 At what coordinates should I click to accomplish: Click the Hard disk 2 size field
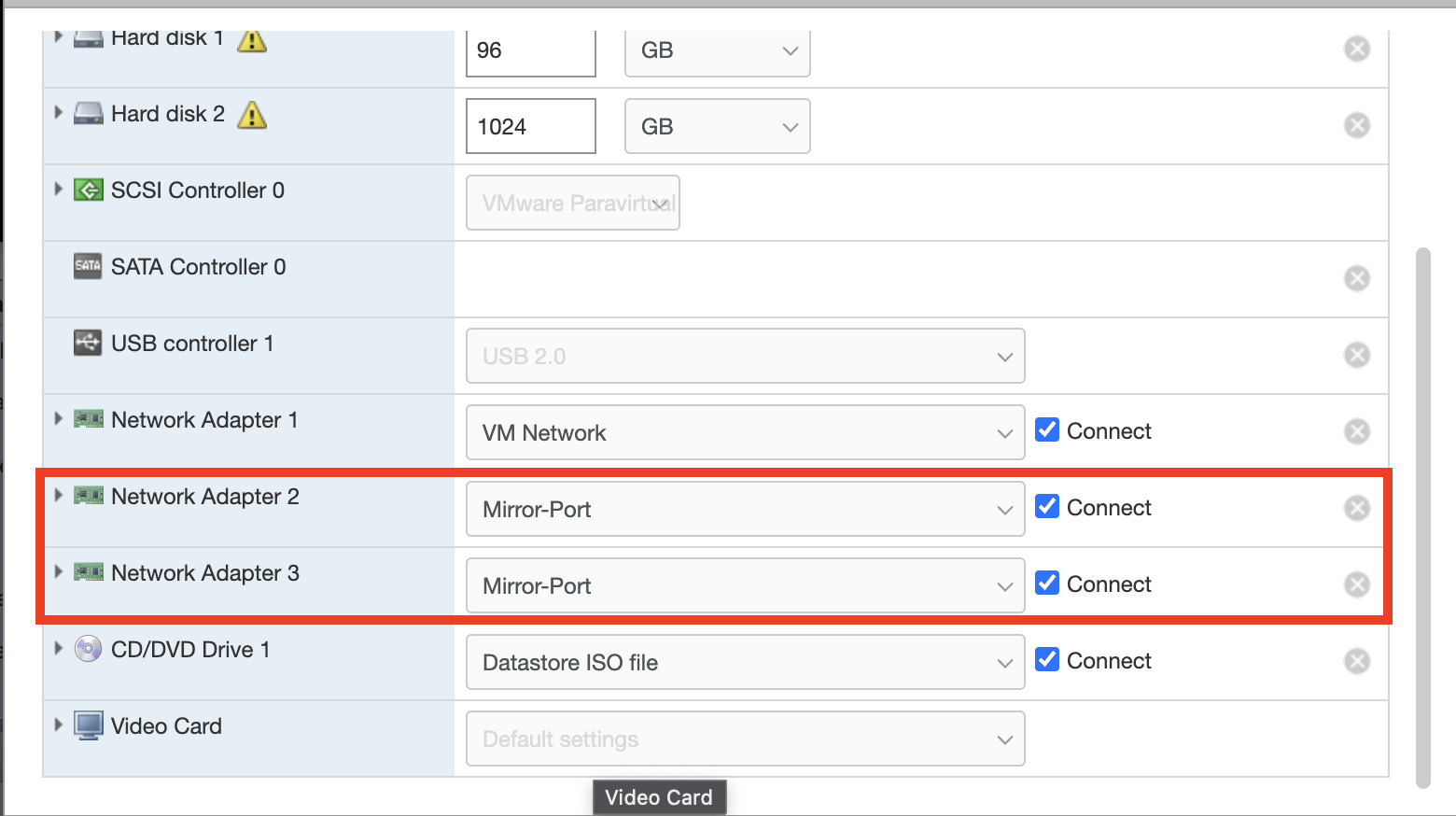tap(530, 125)
